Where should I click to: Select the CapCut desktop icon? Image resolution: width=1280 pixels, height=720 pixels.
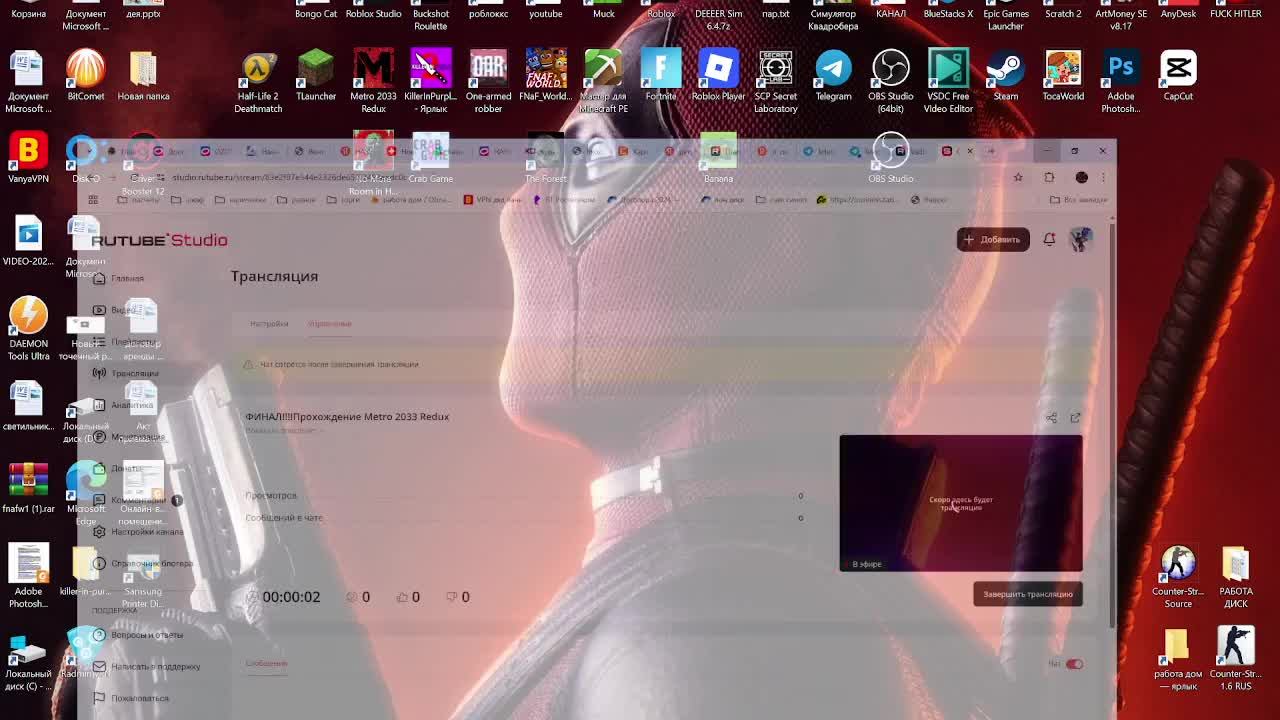1178,76
